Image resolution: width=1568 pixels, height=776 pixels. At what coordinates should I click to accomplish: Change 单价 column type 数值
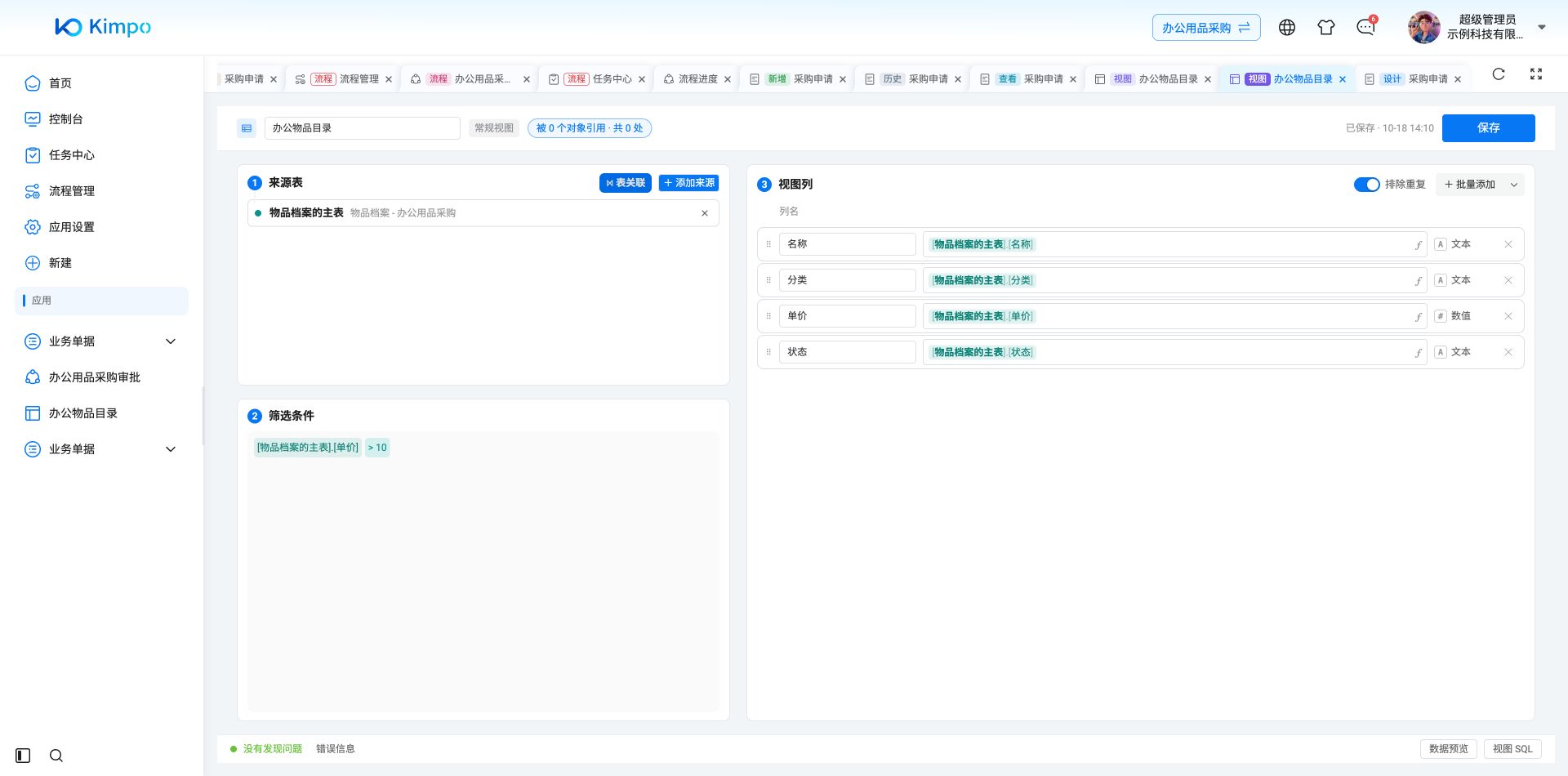(1454, 316)
